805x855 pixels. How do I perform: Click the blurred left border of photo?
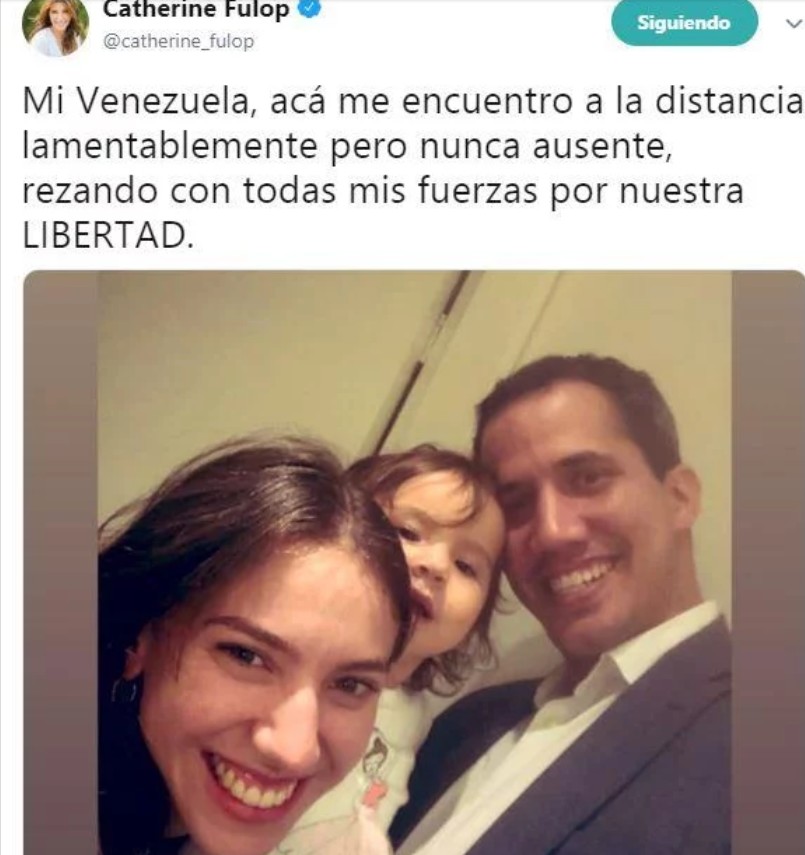click(x=60, y=562)
